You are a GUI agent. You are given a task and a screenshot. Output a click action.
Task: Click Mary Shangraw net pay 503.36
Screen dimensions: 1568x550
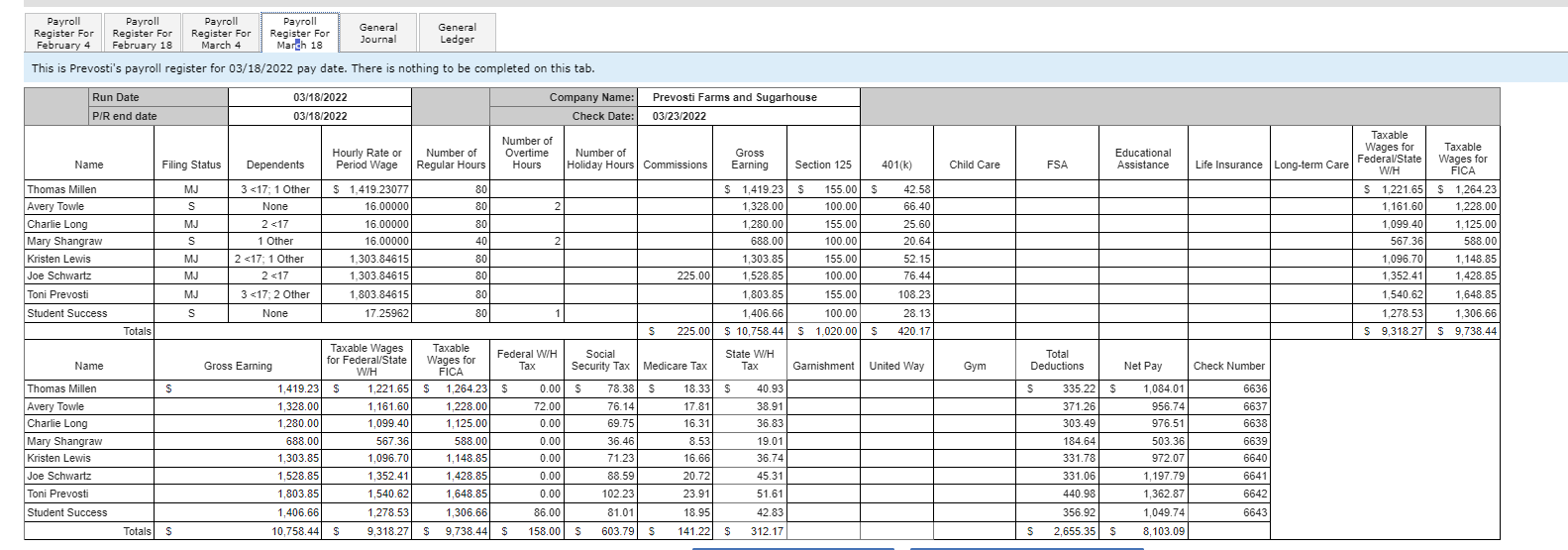click(1168, 441)
